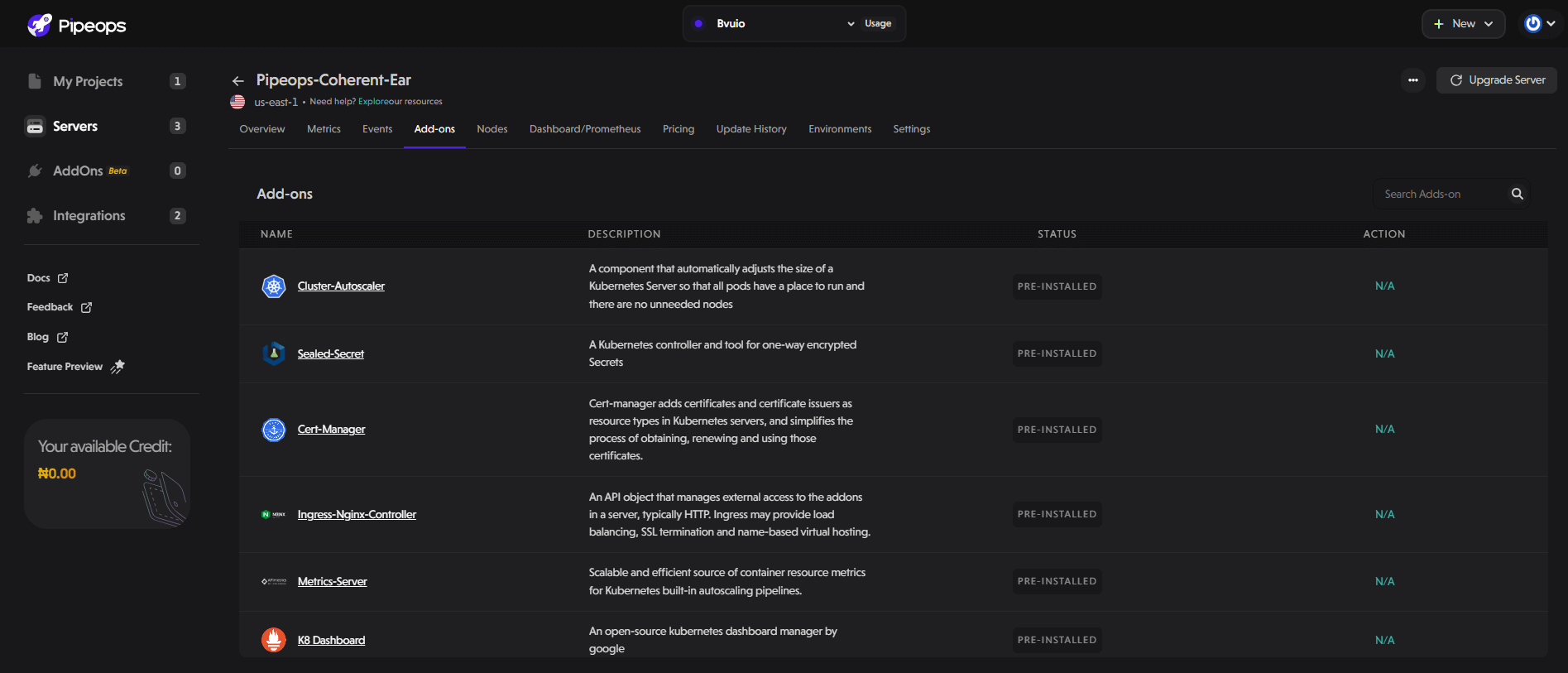The height and width of the screenshot is (673, 1568).
Task: Switch to the Events tab
Action: tap(377, 129)
